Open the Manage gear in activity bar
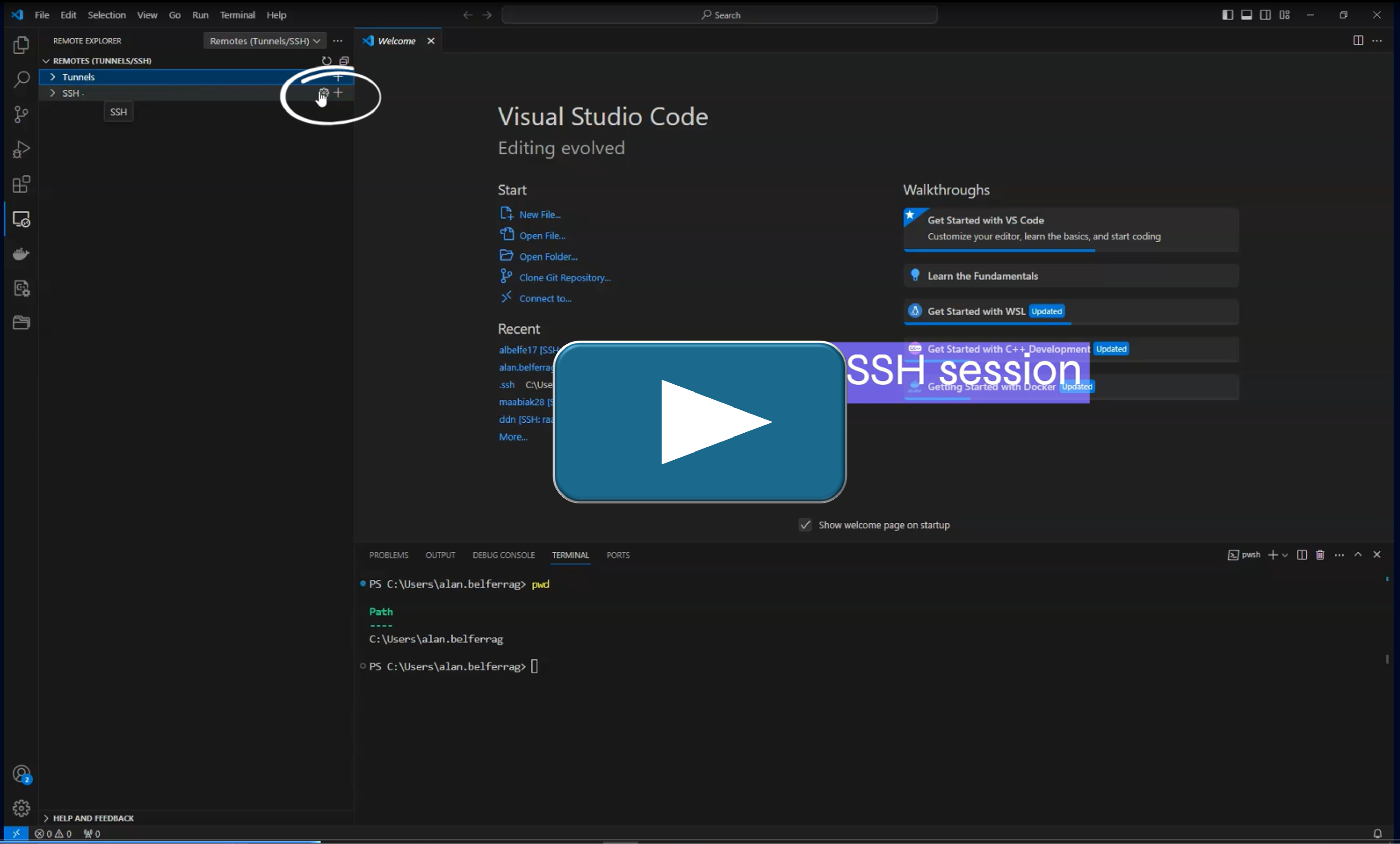This screenshot has height=844, width=1400. (21, 808)
